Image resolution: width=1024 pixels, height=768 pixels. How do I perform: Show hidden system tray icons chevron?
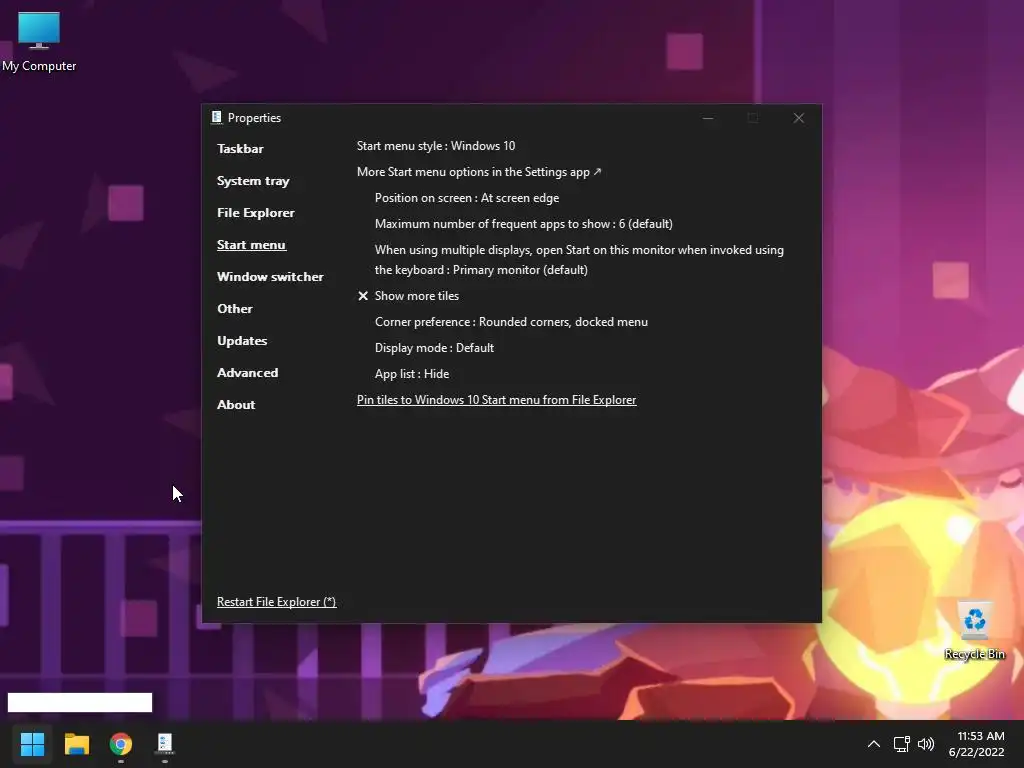coord(873,744)
